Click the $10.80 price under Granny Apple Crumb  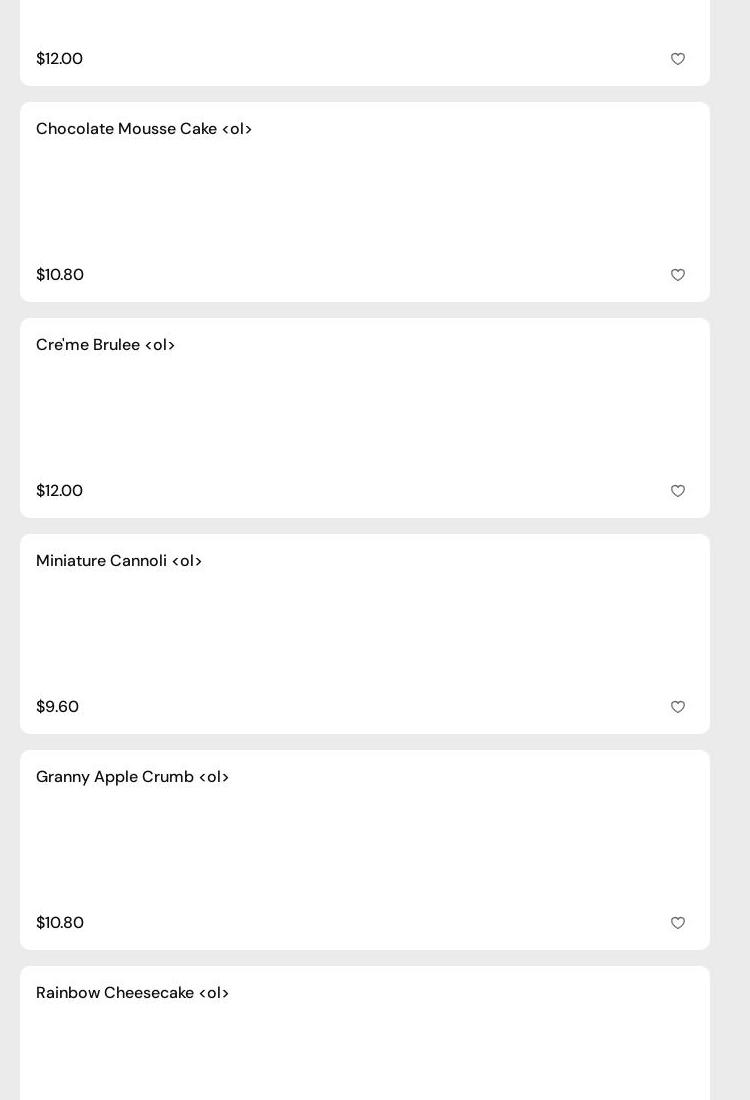(x=60, y=923)
